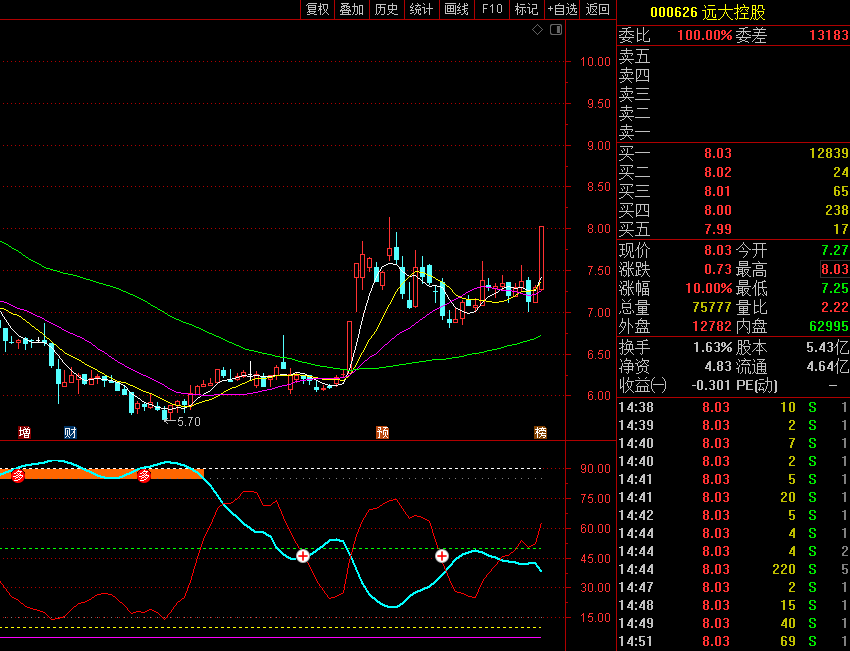
Task: Click the 净资 value 4.83
Action: click(719, 366)
